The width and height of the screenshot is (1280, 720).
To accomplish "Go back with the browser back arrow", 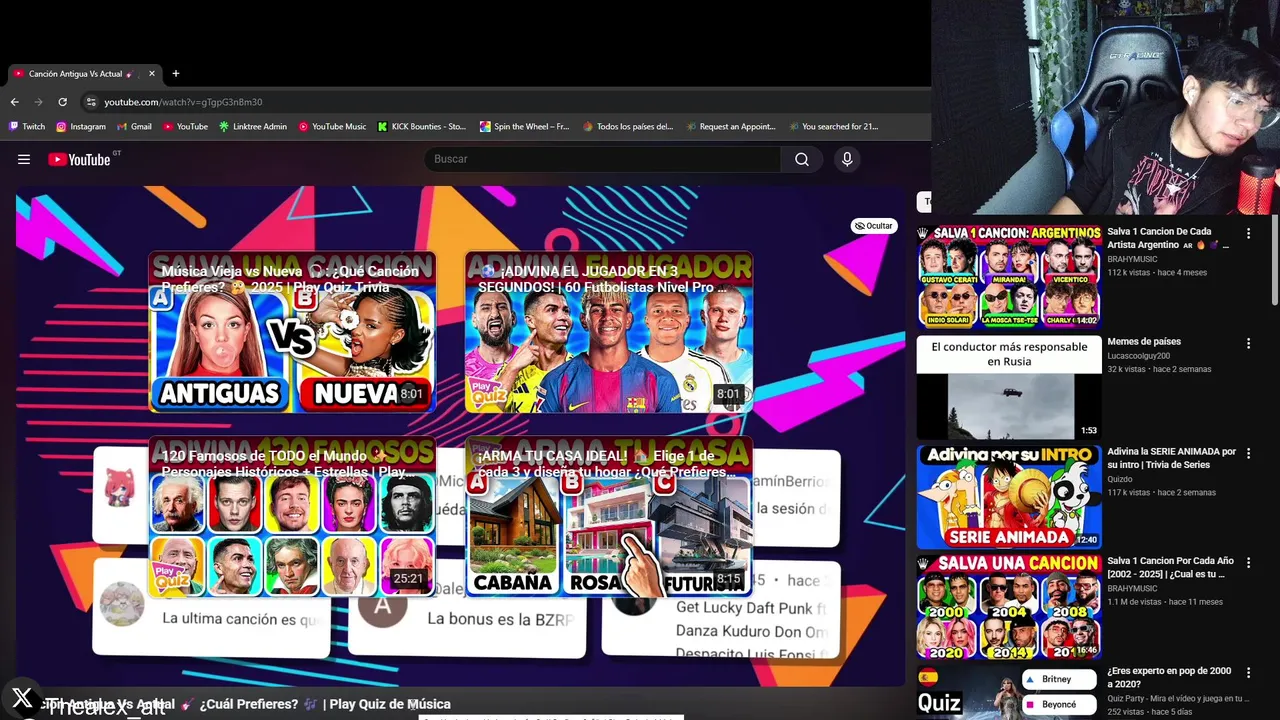I will 14,102.
